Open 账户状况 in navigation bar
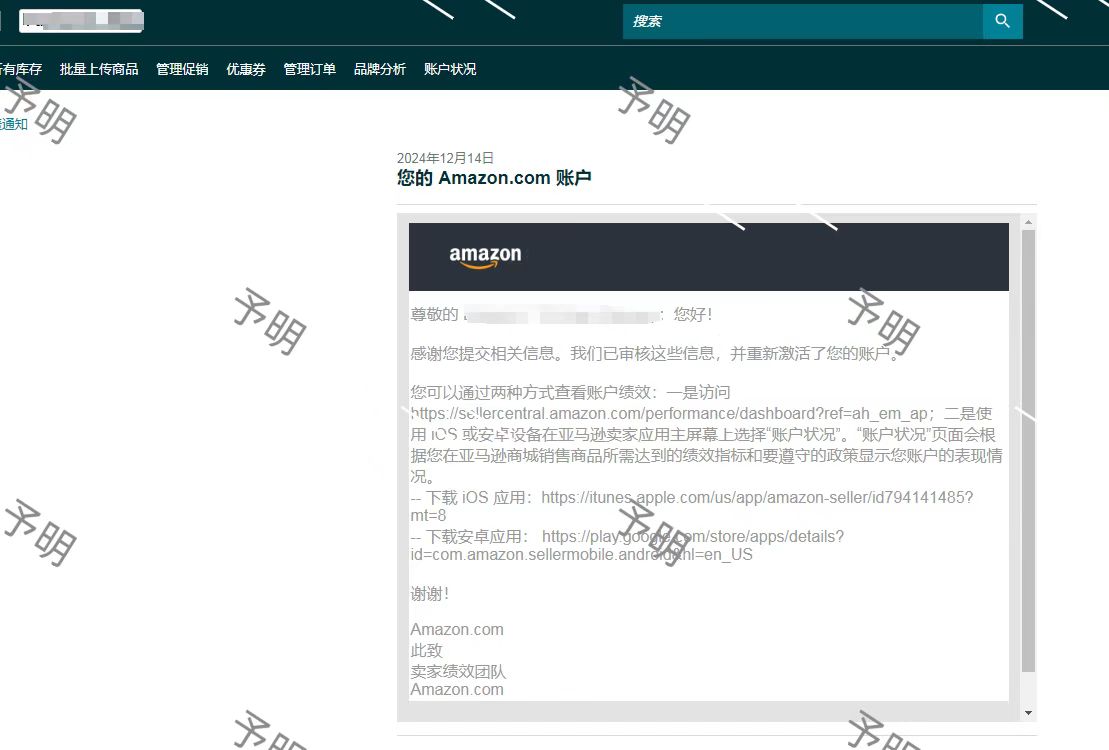The width and height of the screenshot is (1109, 750). [450, 69]
